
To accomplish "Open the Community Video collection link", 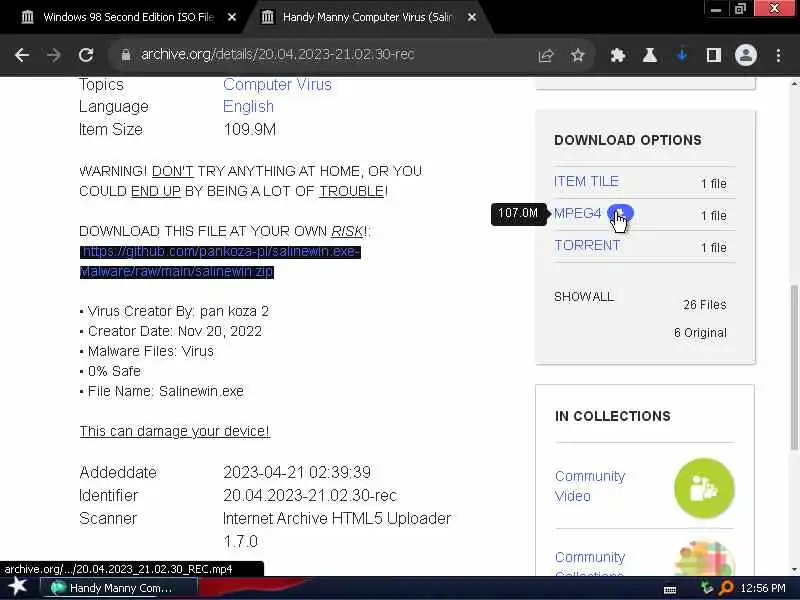I will click(590, 486).
